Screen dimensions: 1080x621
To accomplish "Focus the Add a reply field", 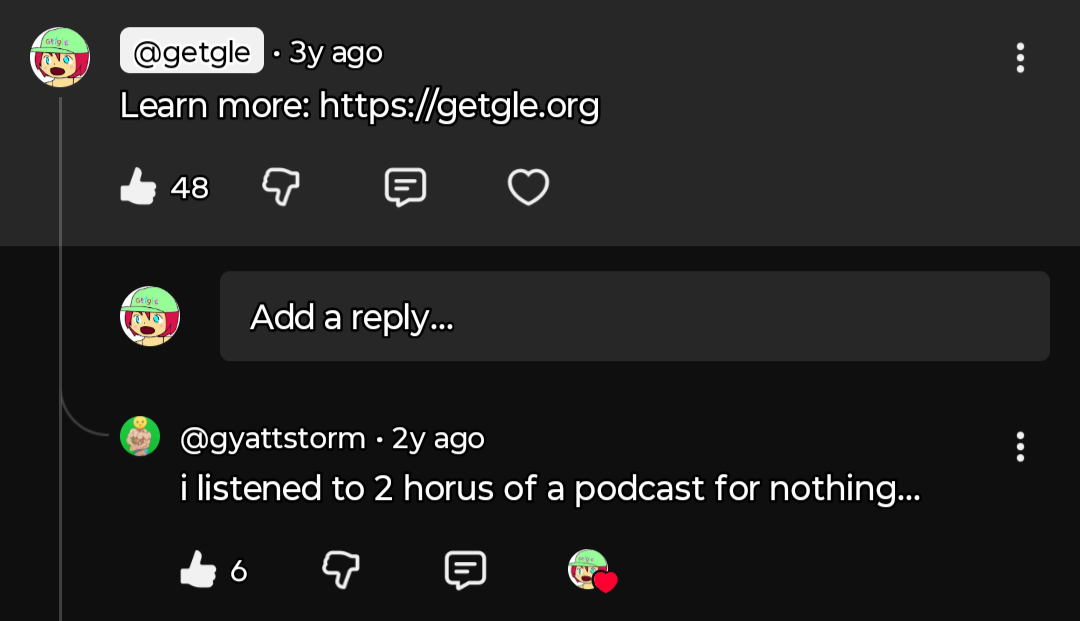I will pyautogui.click(x=634, y=316).
